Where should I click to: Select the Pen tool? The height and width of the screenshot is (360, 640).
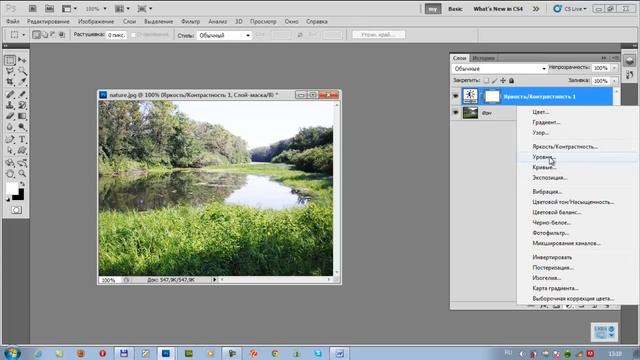coord(10,140)
